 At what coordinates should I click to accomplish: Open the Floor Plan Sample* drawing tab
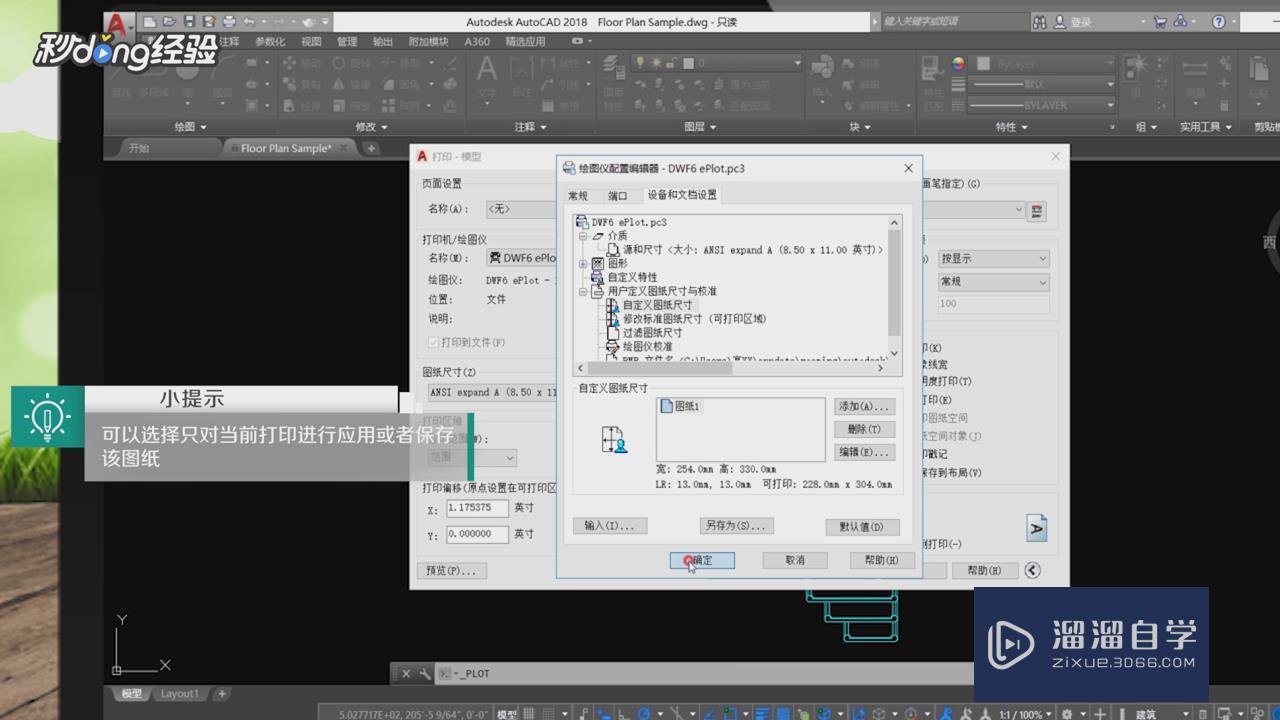tap(284, 148)
